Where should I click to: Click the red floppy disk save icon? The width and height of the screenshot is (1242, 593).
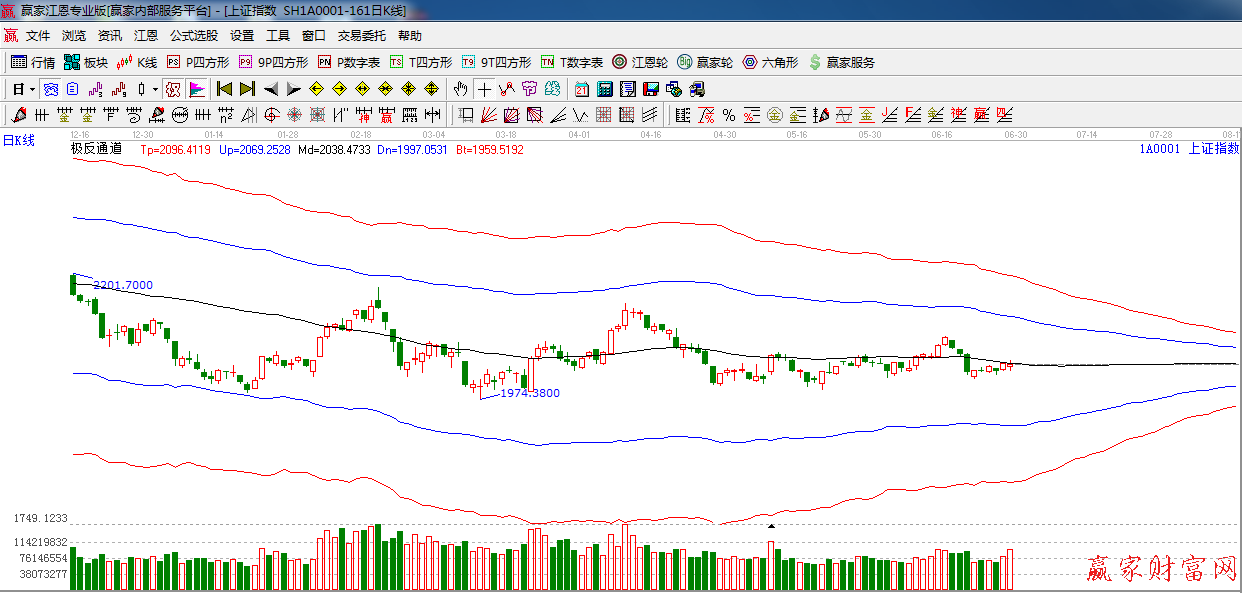[651, 89]
